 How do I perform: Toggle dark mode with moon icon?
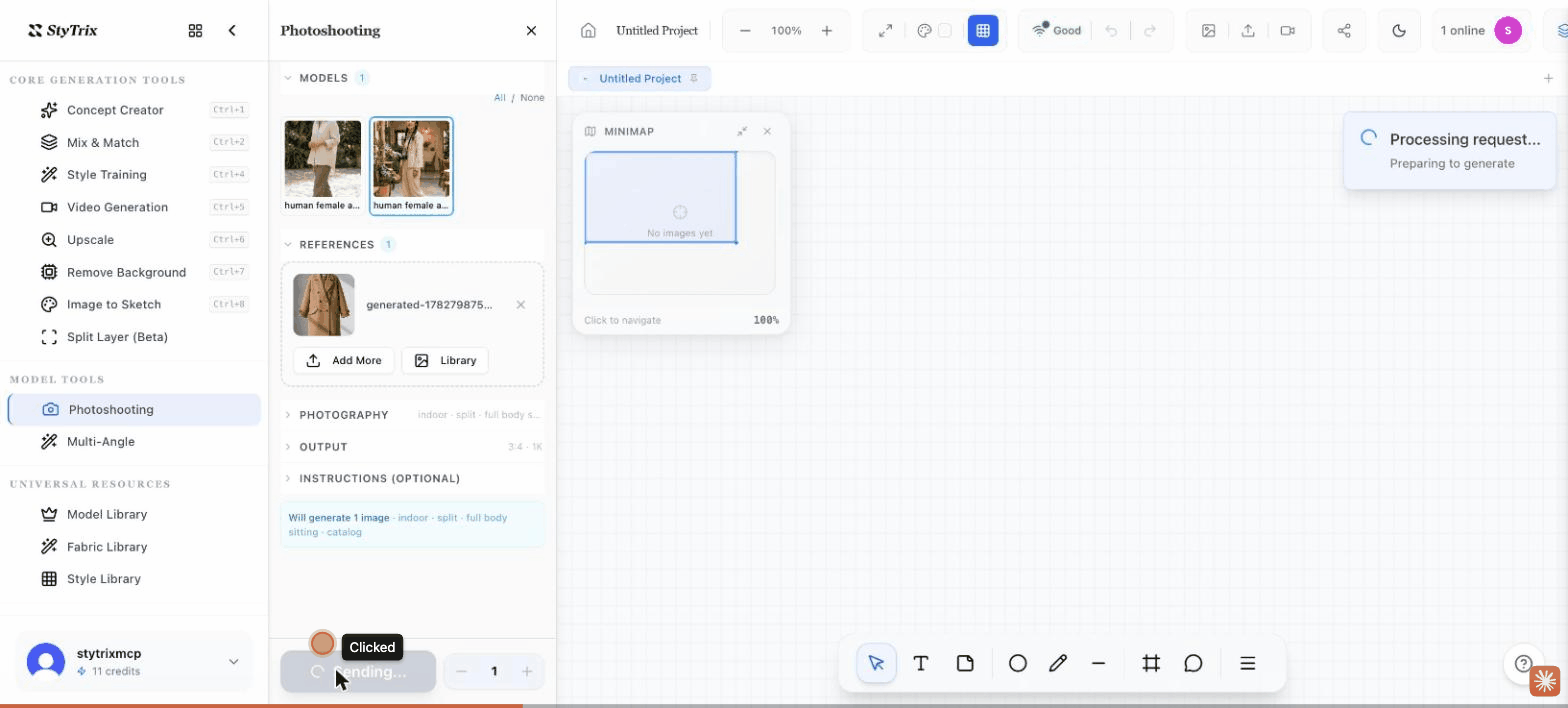click(1399, 30)
